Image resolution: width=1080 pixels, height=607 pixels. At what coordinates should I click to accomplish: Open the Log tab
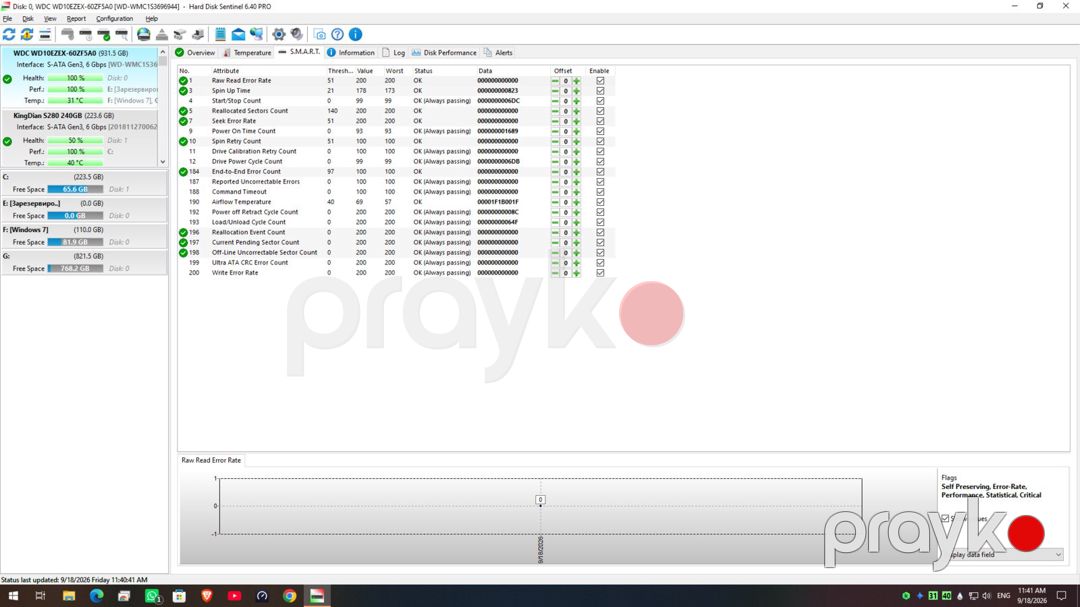pos(393,52)
